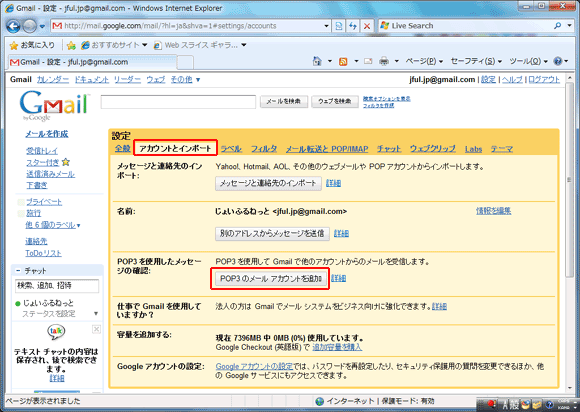This screenshot has width=580, height=412.
Task: Click the Live Search magnifier icon
Action: click(557, 26)
